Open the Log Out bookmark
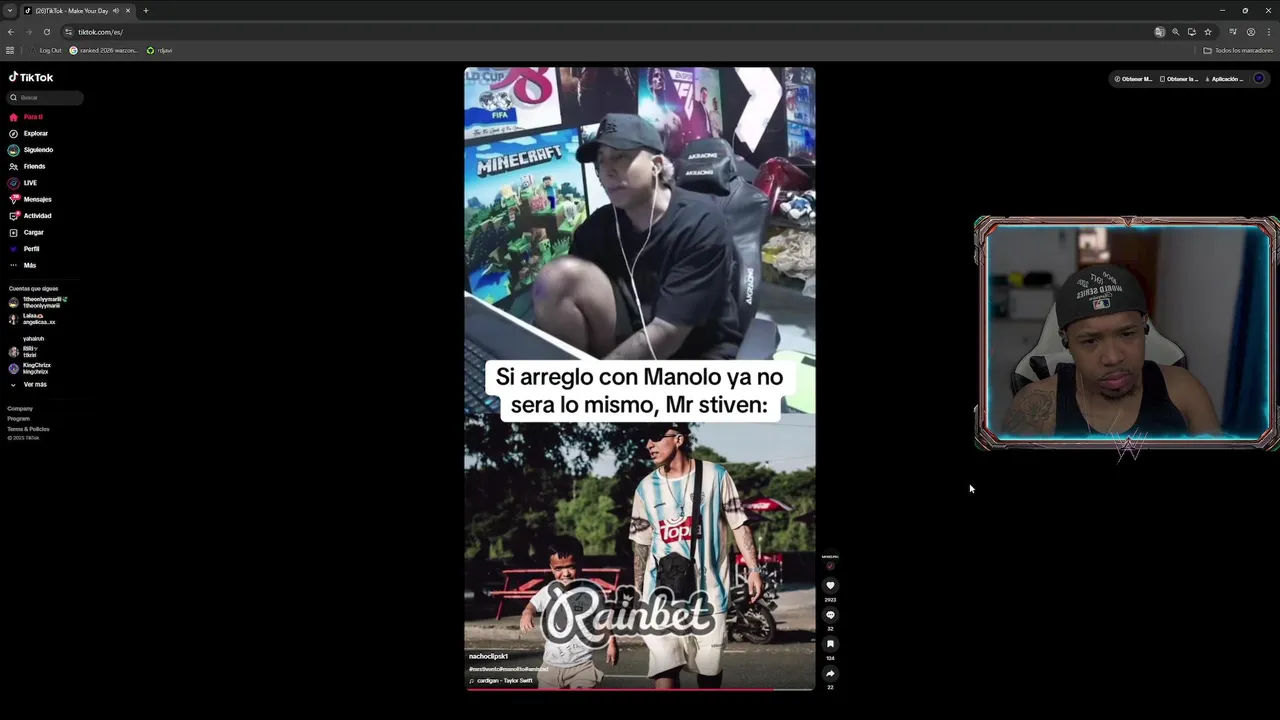The width and height of the screenshot is (1280, 720). [x=46, y=50]
